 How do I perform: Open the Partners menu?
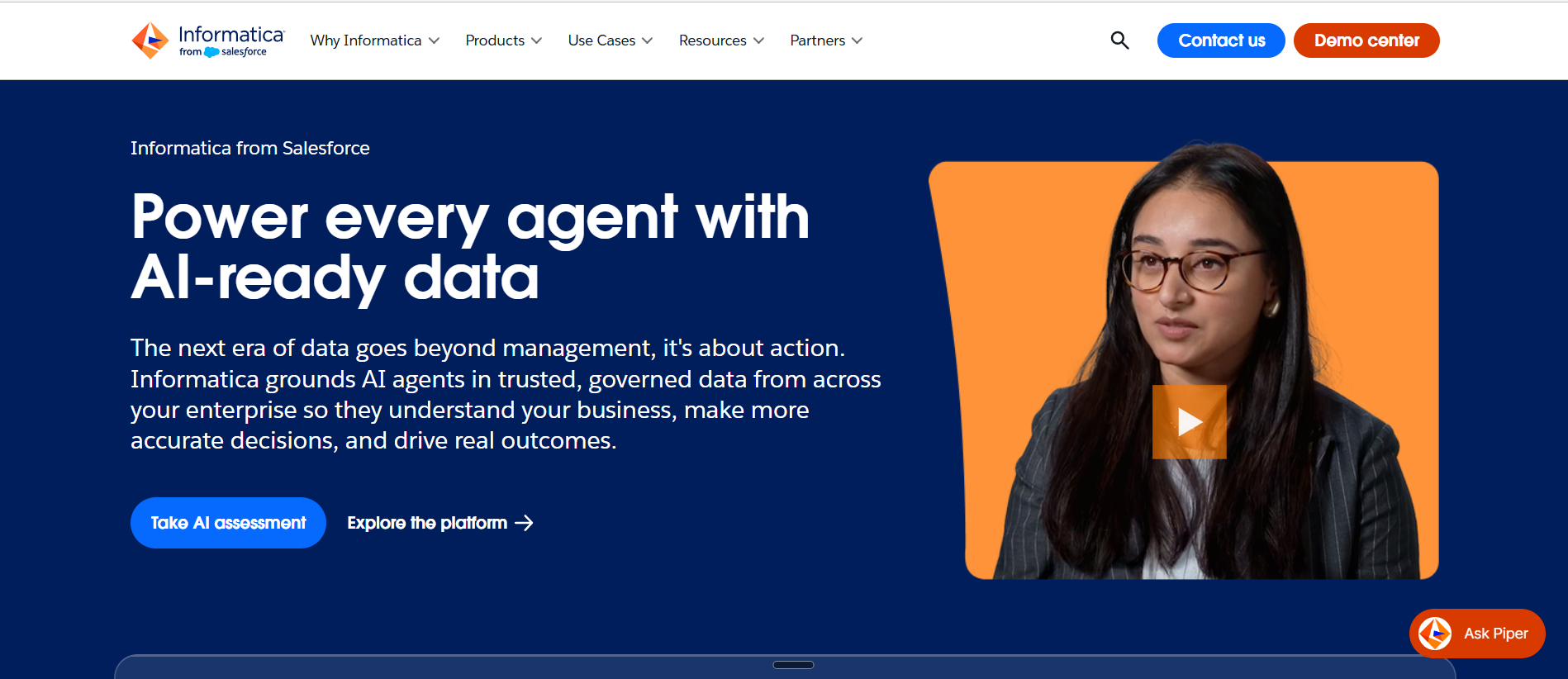click(826, 40)
